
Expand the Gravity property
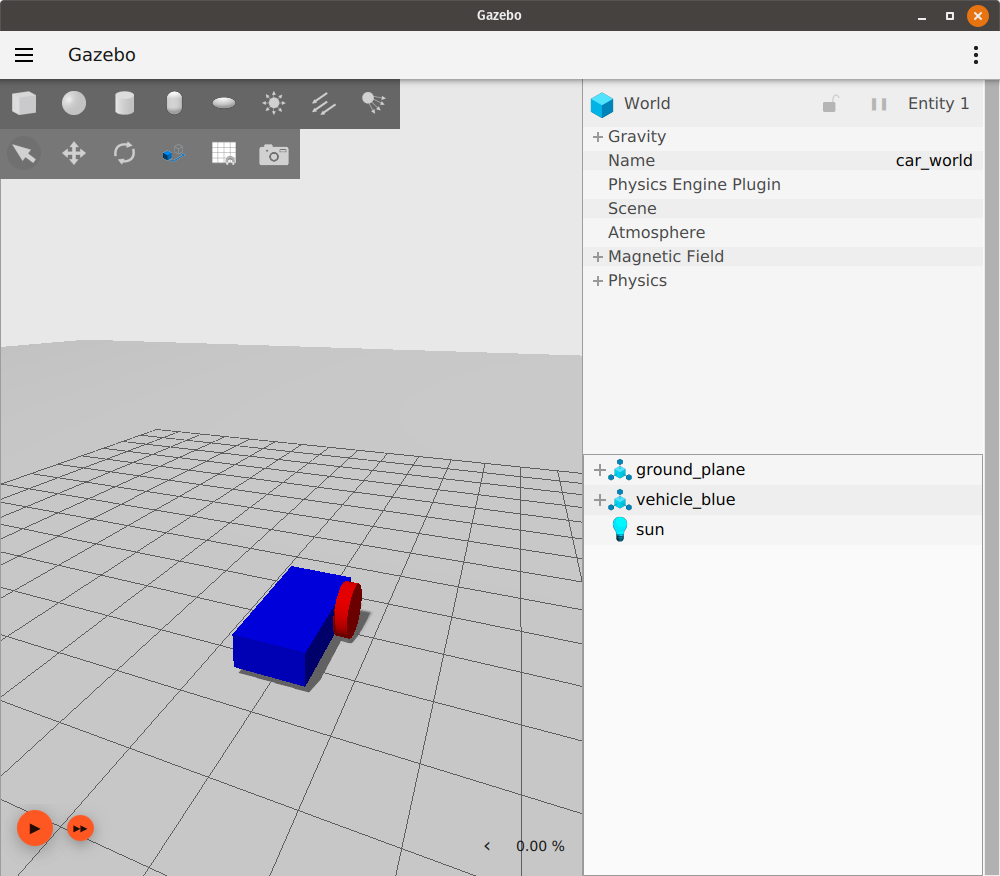[x=598, y=137]
